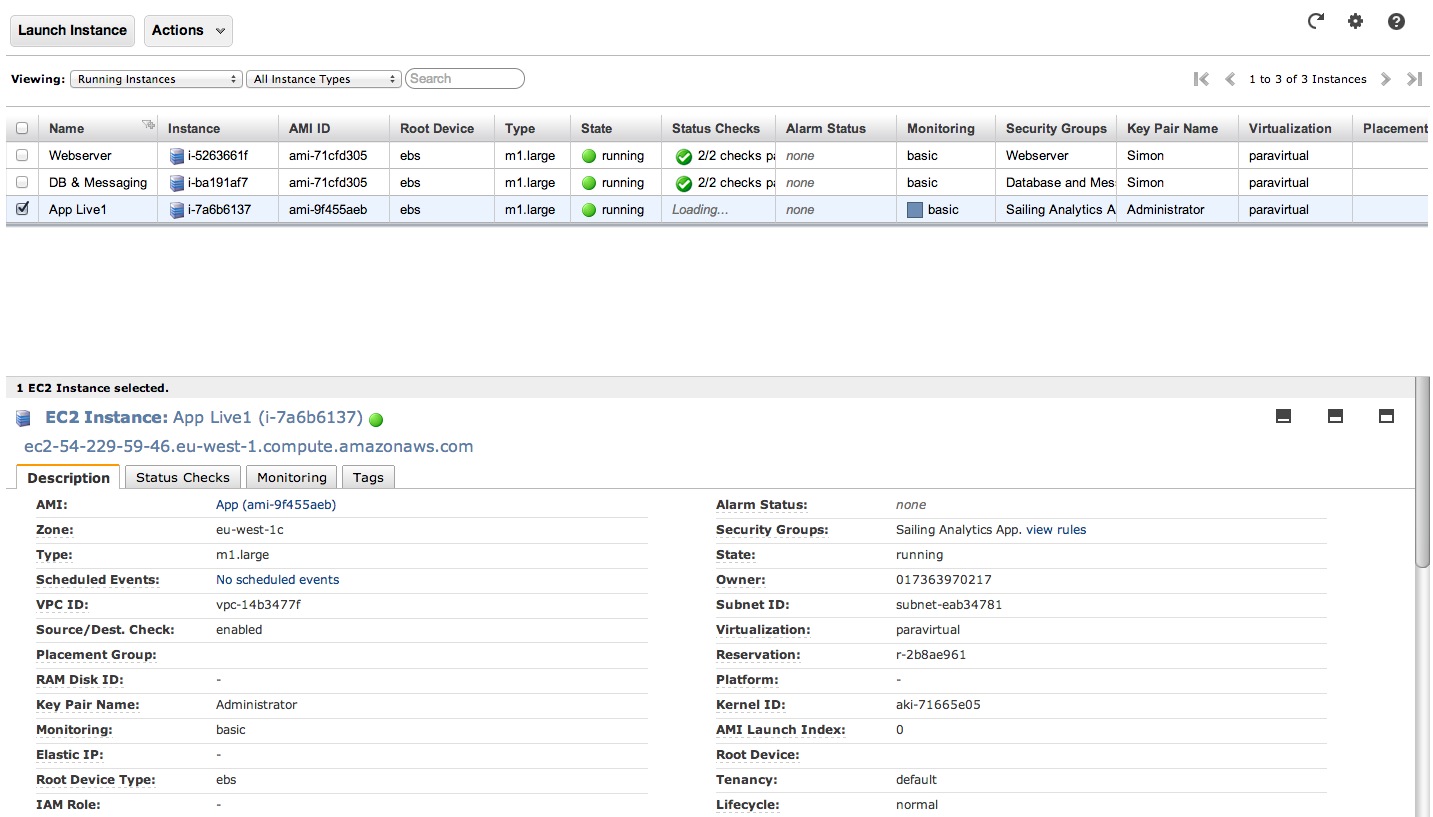Image resolution: width=1433 pixels, height=817 pixels.
Task: Check the Webserver instance checkbox
Action: pos(22,155)
